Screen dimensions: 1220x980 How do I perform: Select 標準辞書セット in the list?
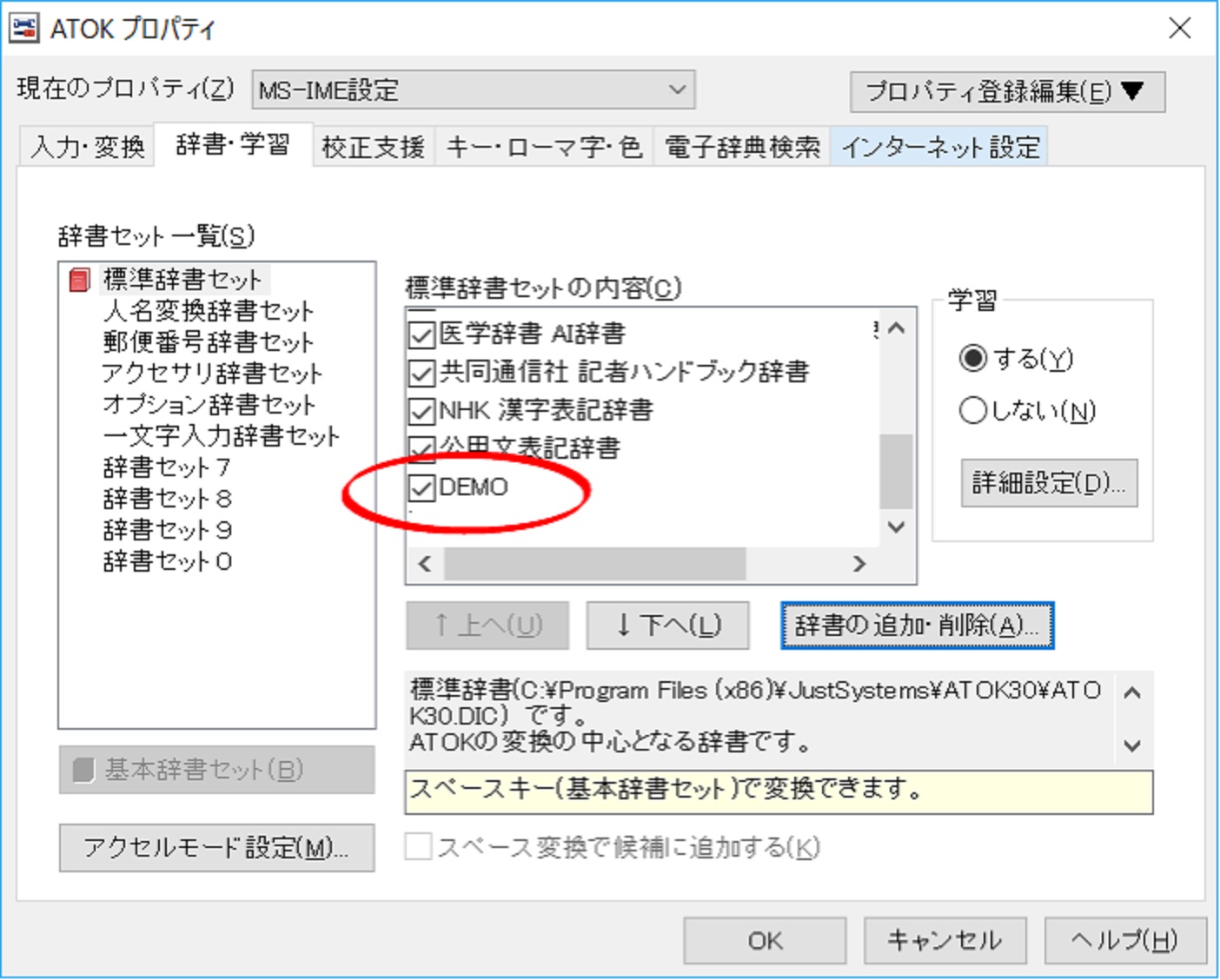[x=182, y=280]
